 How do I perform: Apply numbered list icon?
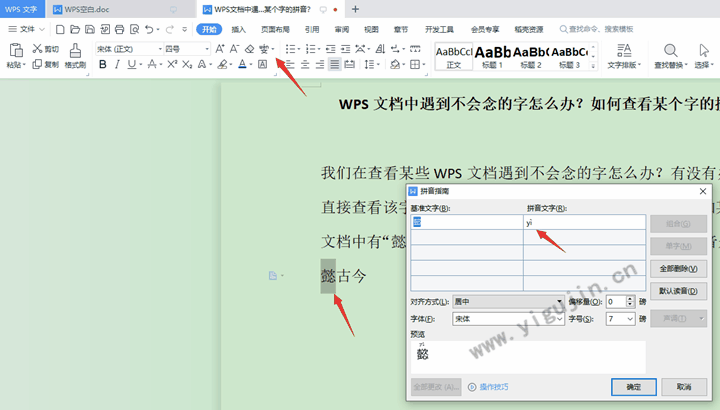click(x=310, y=49)
